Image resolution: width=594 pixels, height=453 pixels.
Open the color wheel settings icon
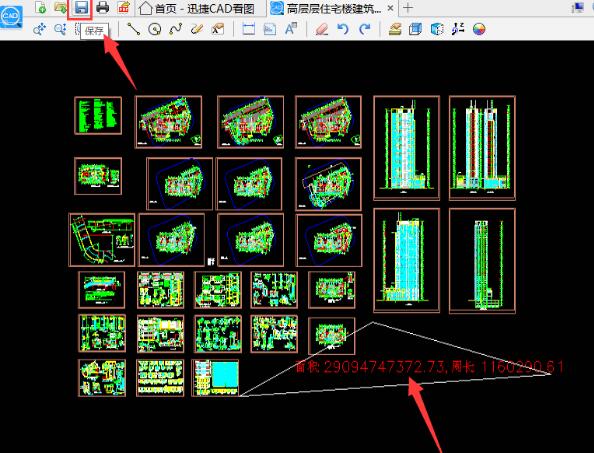tap(479, 29)
